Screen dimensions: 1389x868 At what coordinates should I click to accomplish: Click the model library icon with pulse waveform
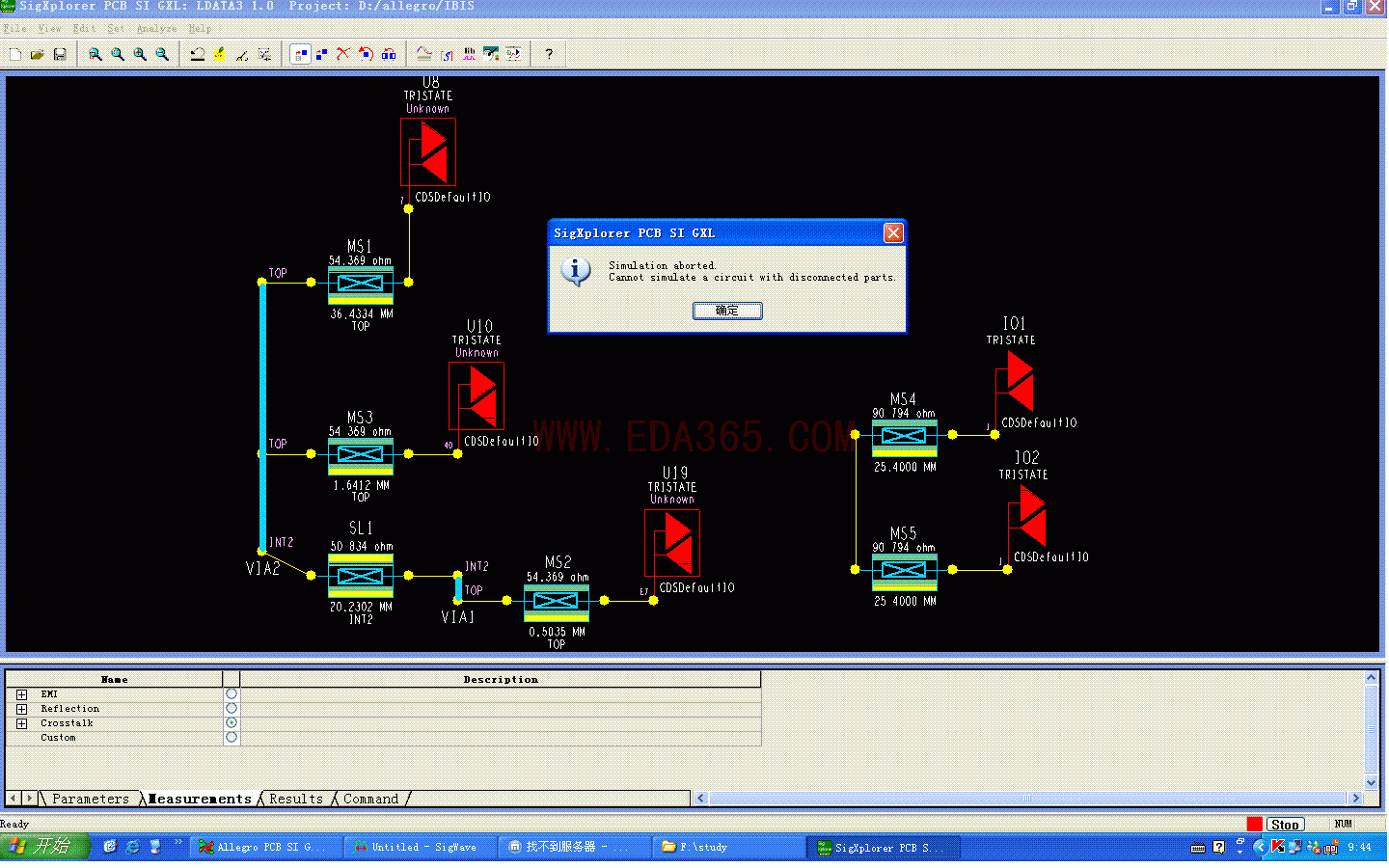(469, 54)
